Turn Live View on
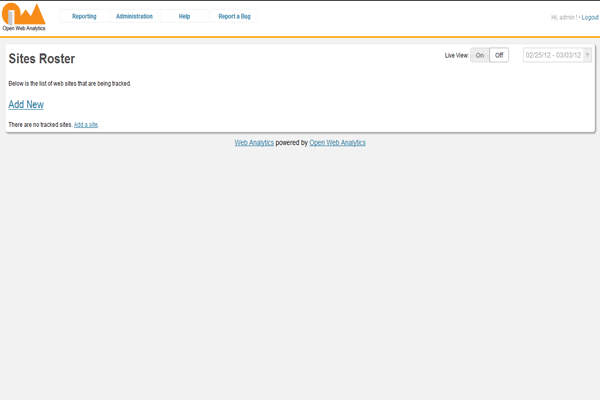600x400 pixels. tap(480, 55)
